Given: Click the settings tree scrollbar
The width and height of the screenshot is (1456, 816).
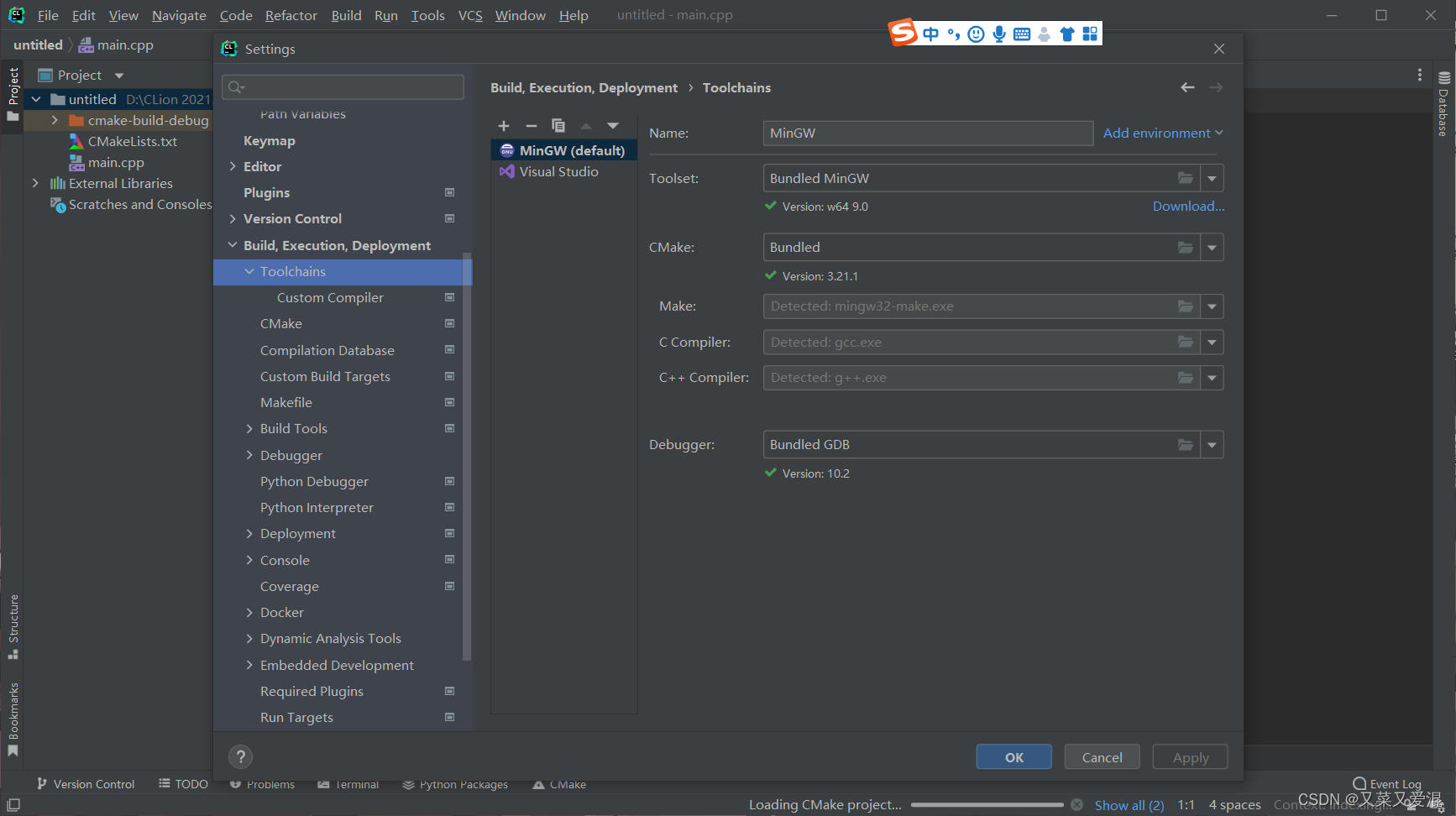Looking at the screenshot, I should tap(467, 456).
